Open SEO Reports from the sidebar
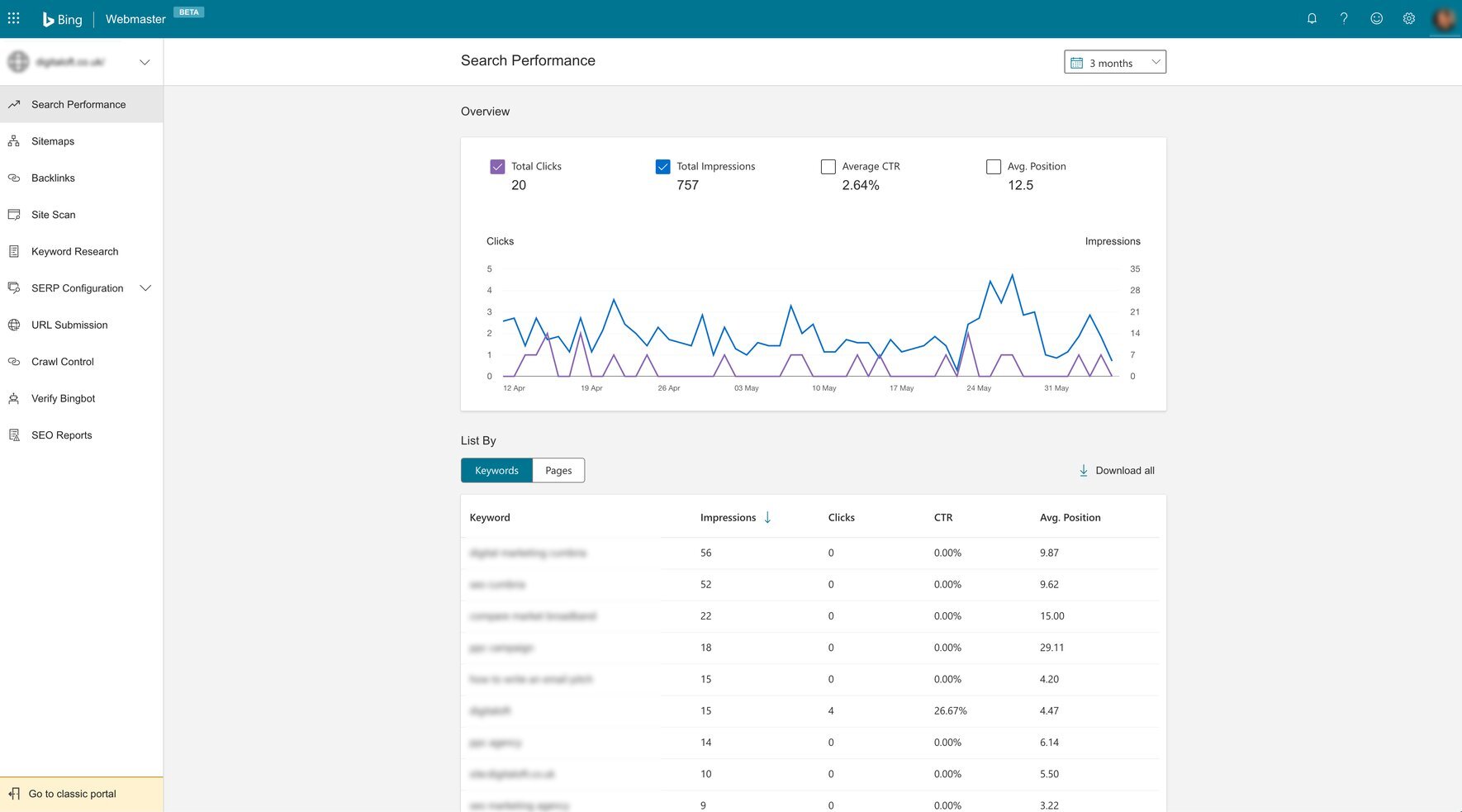1462x812 pixels. 61,435
